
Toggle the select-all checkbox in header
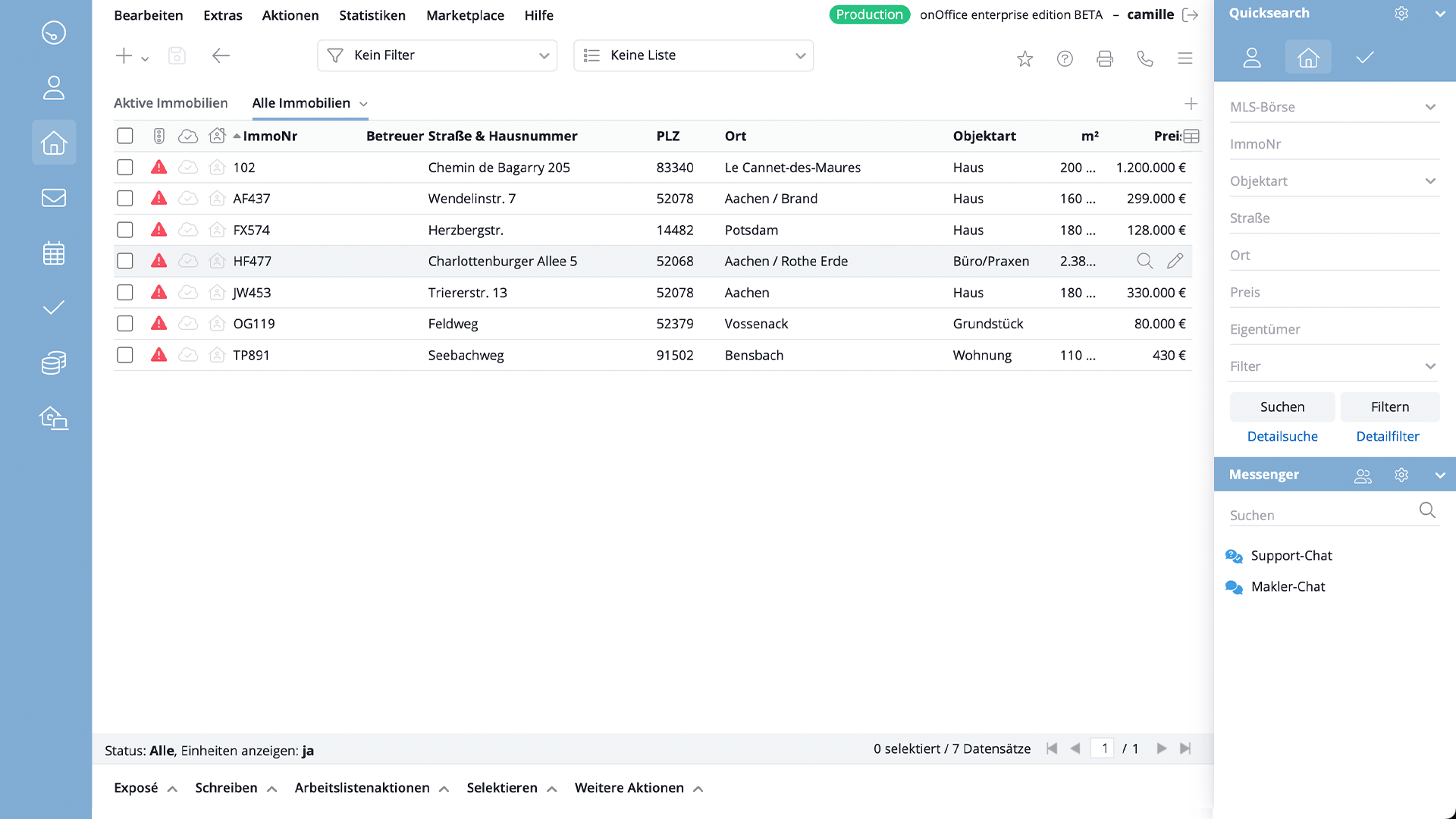(x=125, y=136)
